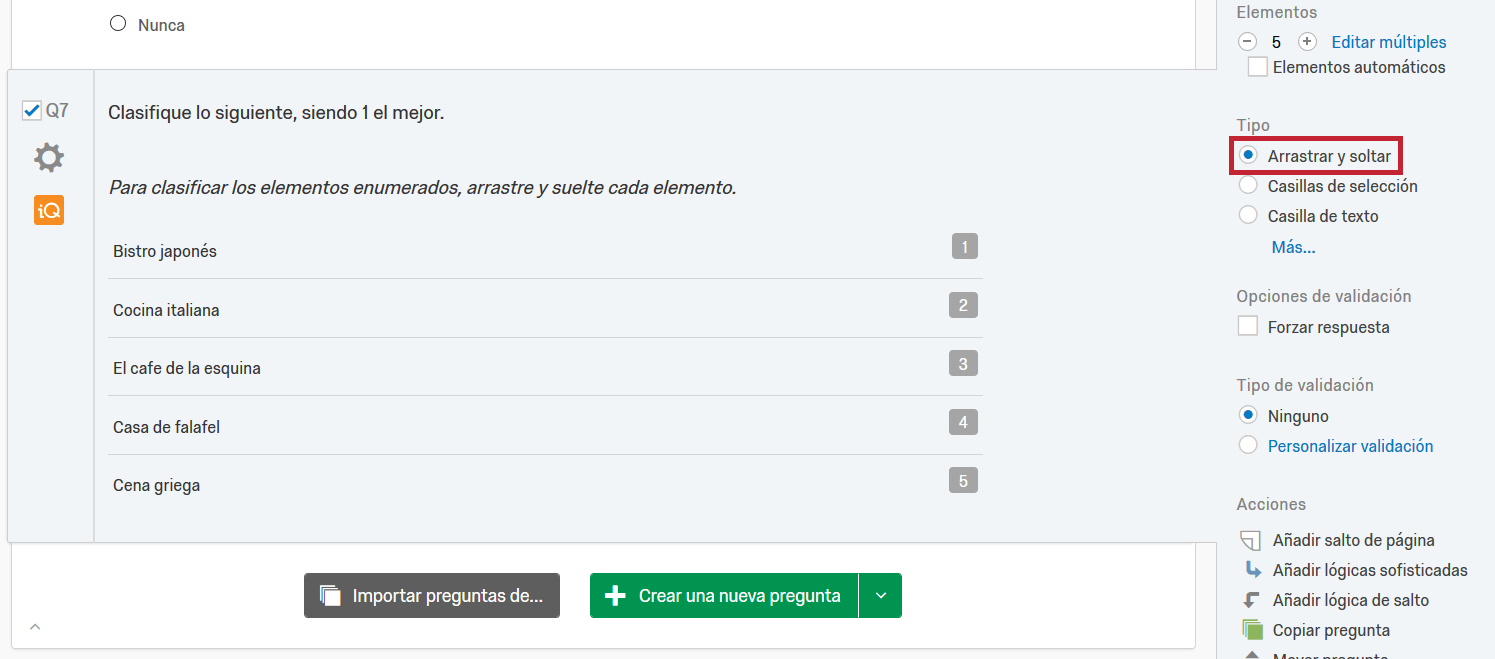Select Casillas de selección type

(x=1248, y=186)
